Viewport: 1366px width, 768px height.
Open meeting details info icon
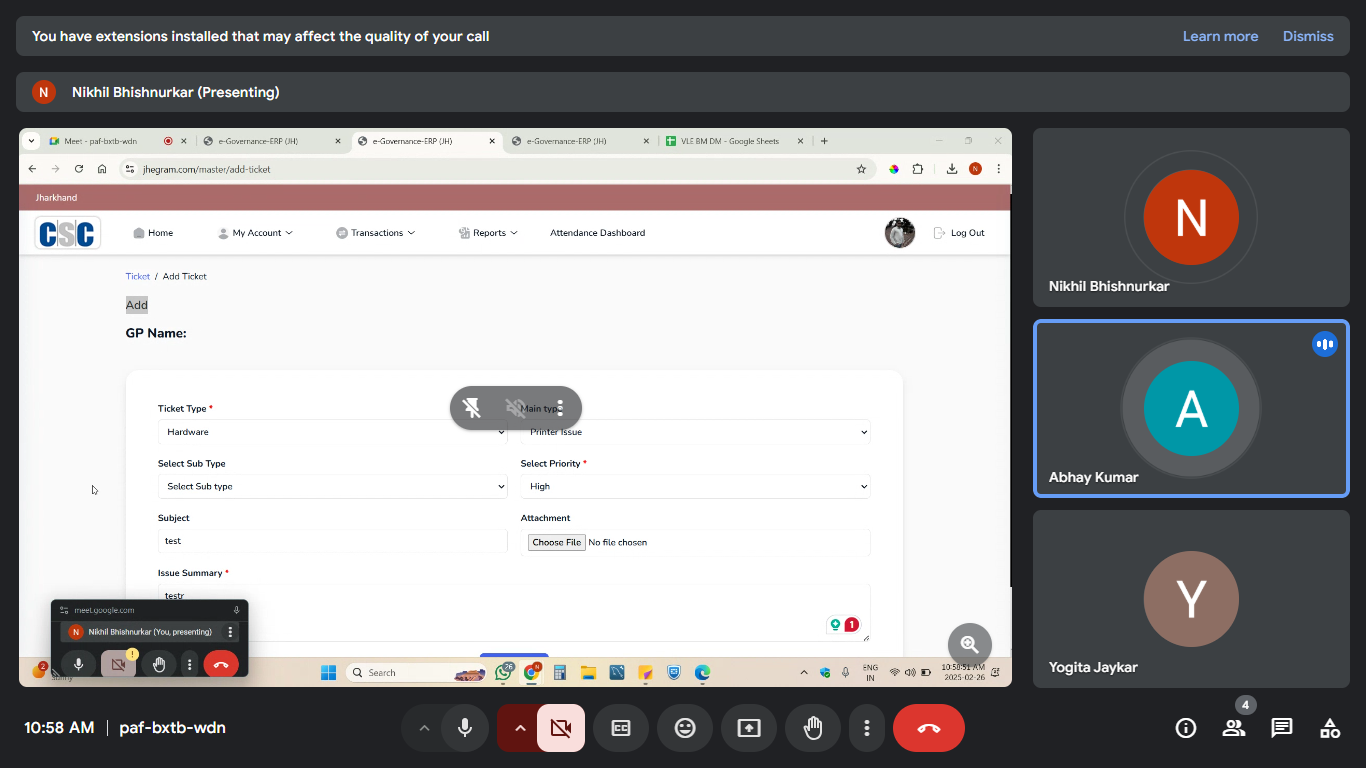[x=1186, y=728]
